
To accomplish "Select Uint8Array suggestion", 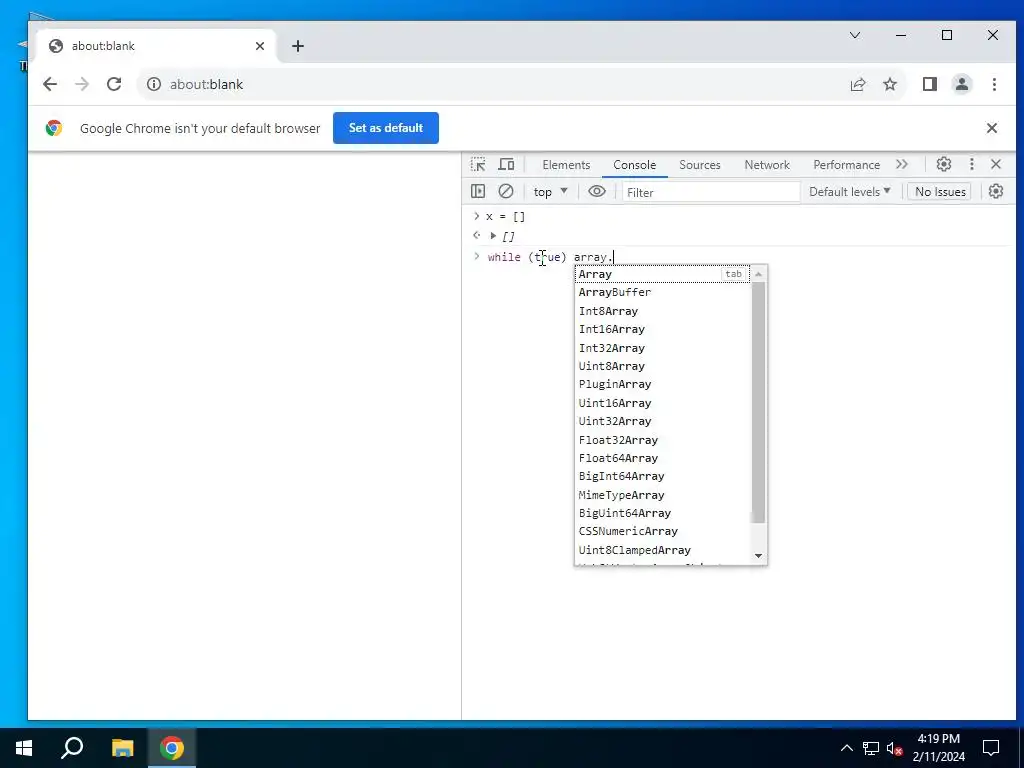I will tap(662, 366).
